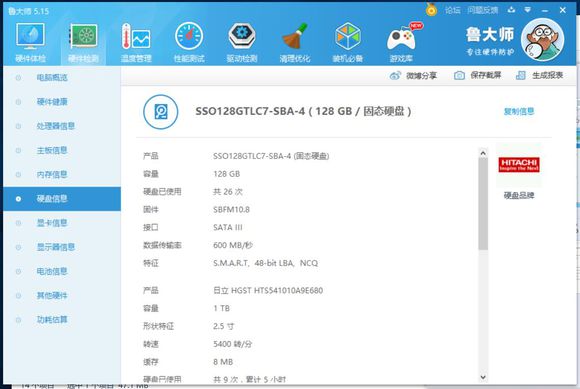Click 问题反馈 feedback link
Image resolution: width=580 pixels, height=389 pixels.
coord(483,10)
